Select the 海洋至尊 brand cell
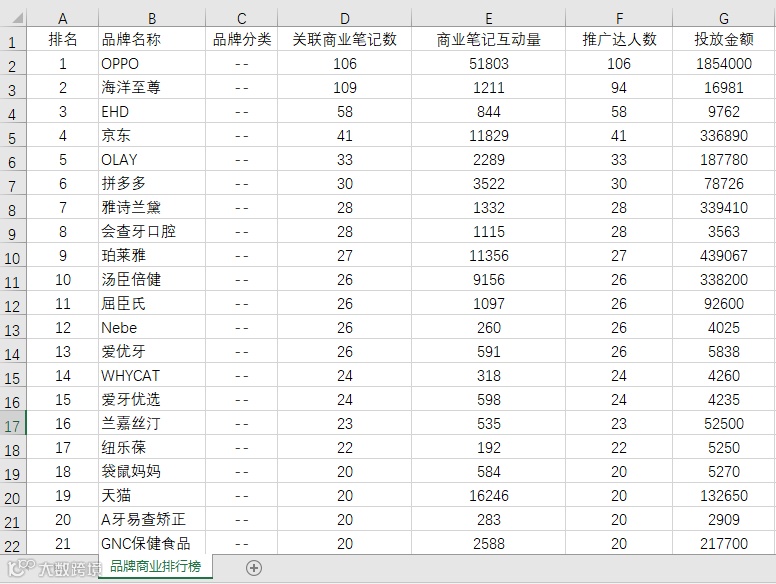The width and height of the screenshot is (776, 584). coord(152,88)
